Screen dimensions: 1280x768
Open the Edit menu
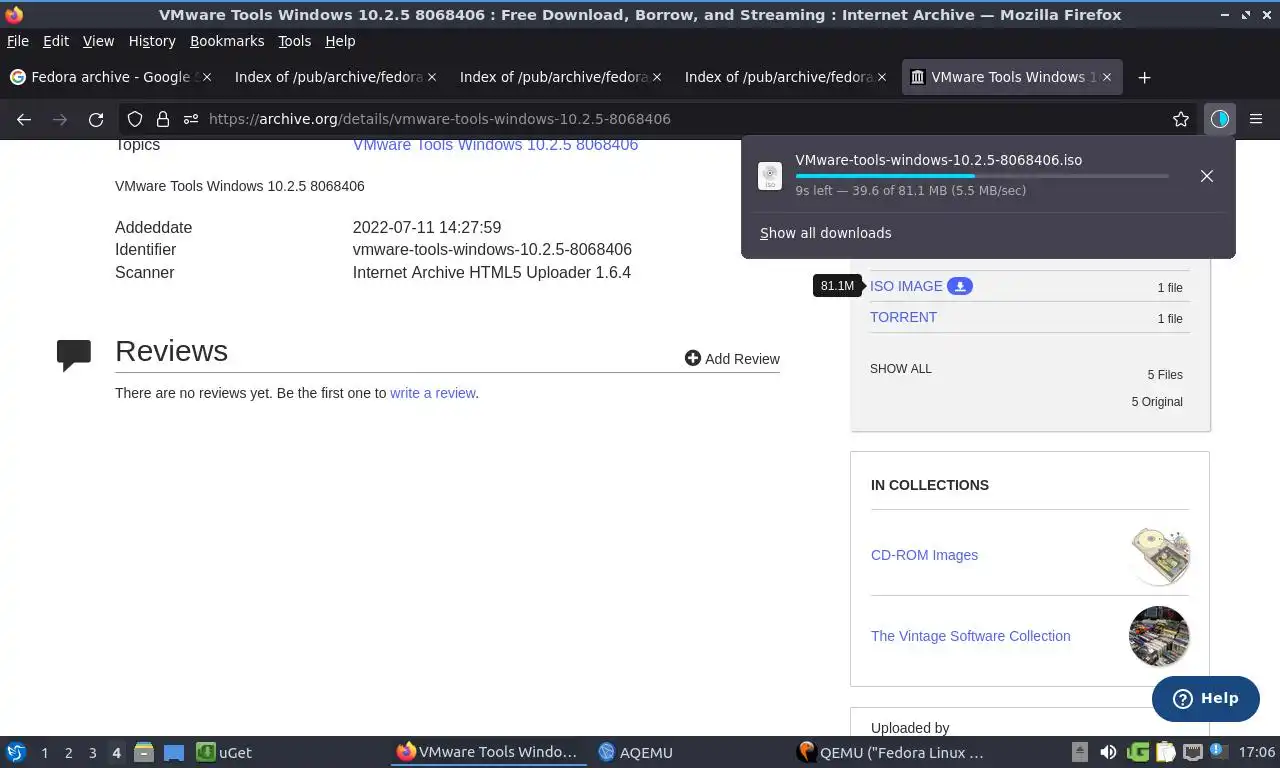(x=56, y=41)
